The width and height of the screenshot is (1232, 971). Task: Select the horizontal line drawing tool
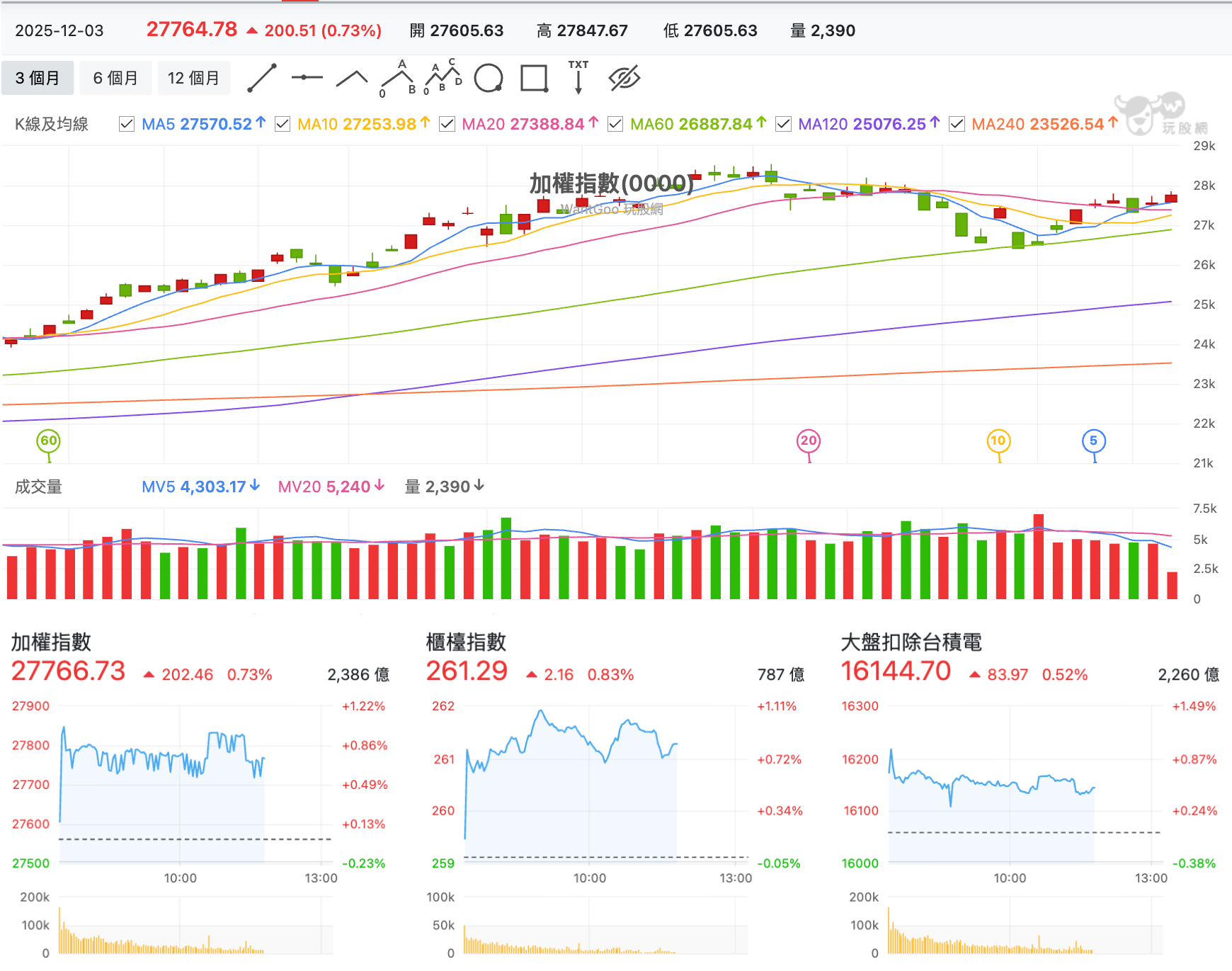tap(307, 78)
